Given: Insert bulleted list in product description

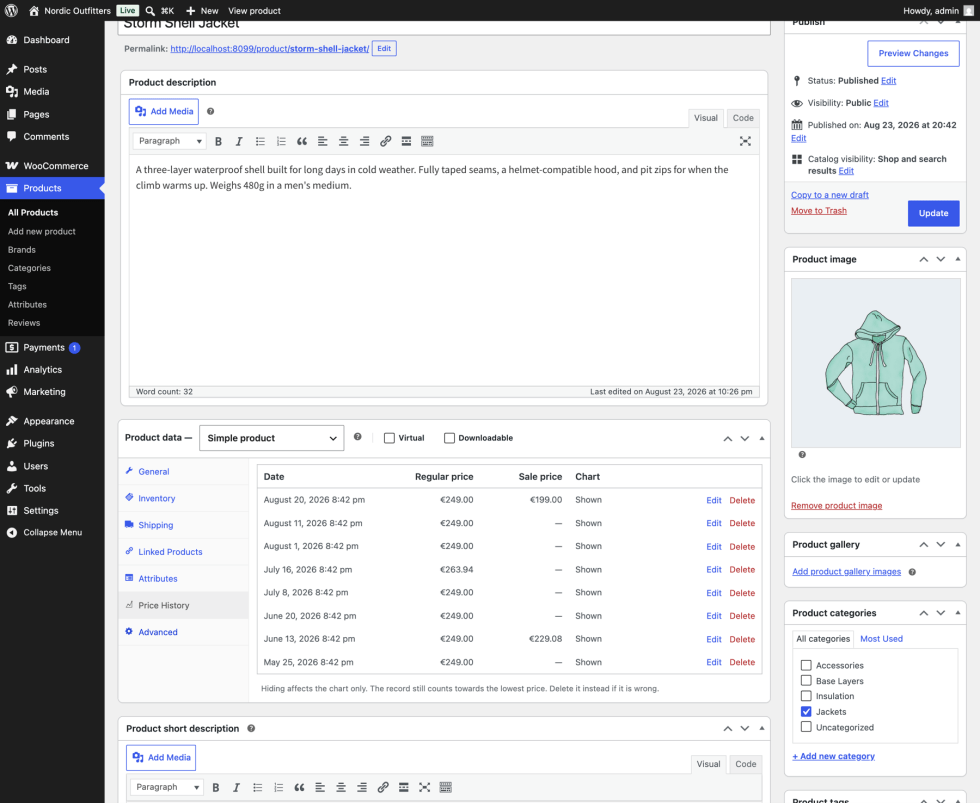Looking at the screenshot, I should (260, 141).
